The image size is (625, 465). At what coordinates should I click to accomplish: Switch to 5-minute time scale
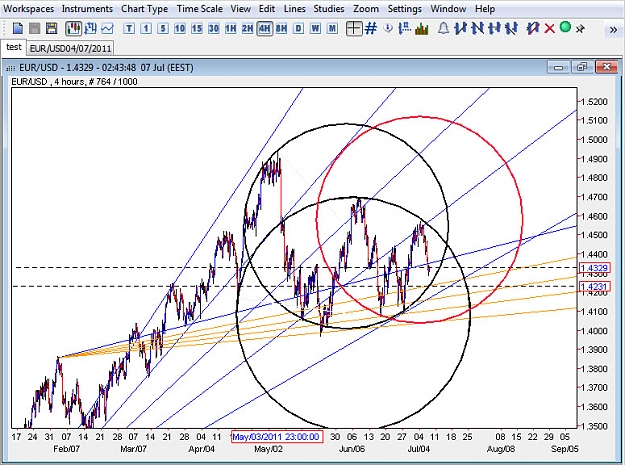(x=163, y=29)
